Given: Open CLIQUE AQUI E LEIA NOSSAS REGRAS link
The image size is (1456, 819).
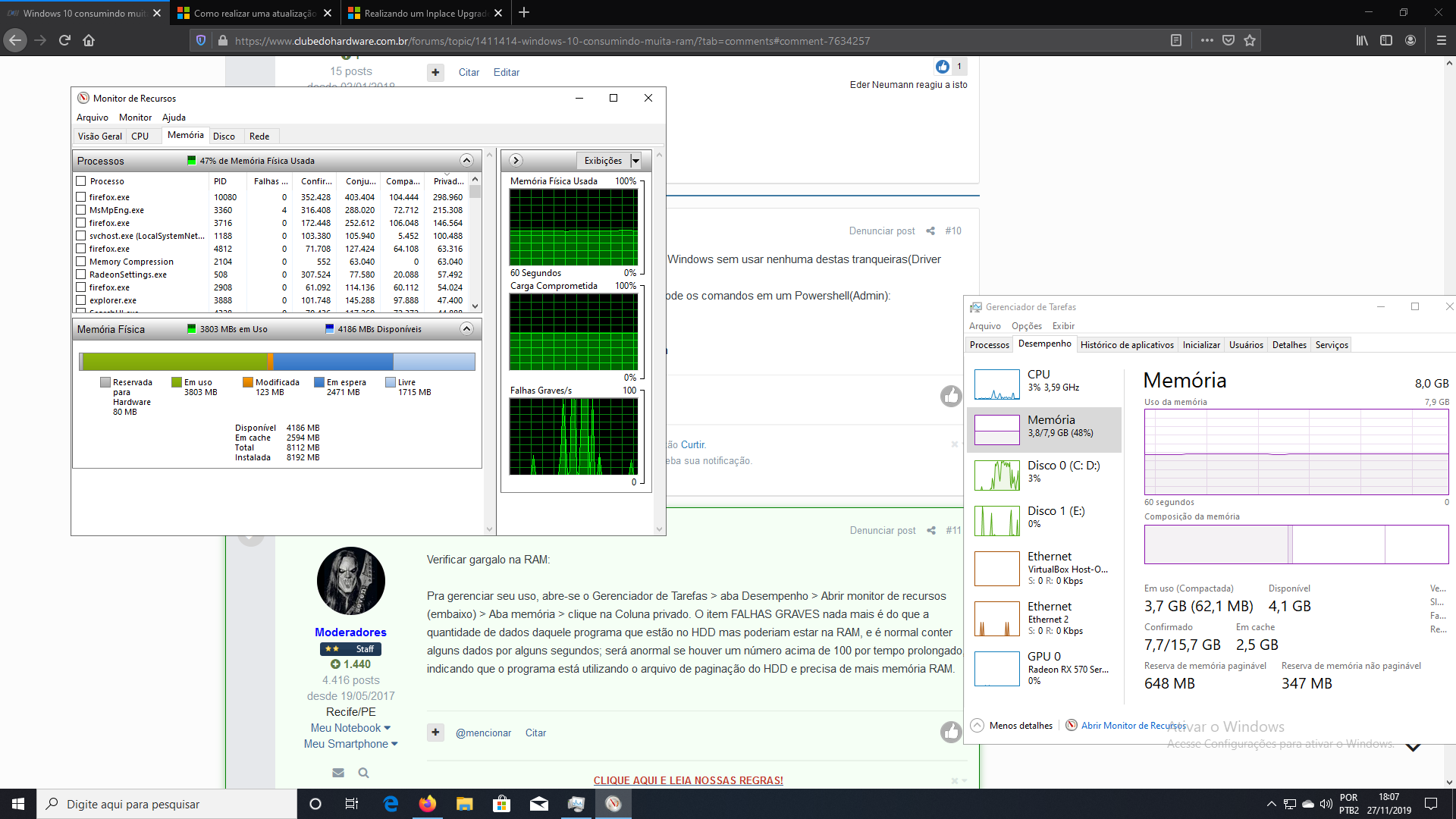Looking at the screenshot, I should [x=689, y=780].
